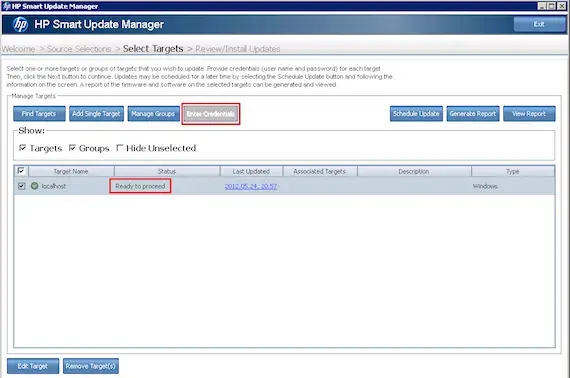
Task: Open Find Targets
Action: point(39,114)
